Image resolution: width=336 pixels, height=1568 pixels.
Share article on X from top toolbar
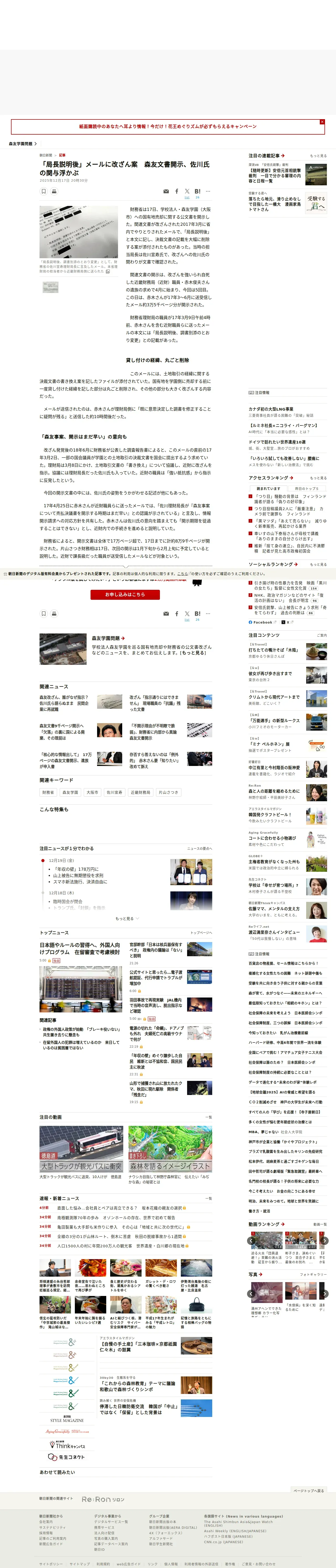(187, 191)
